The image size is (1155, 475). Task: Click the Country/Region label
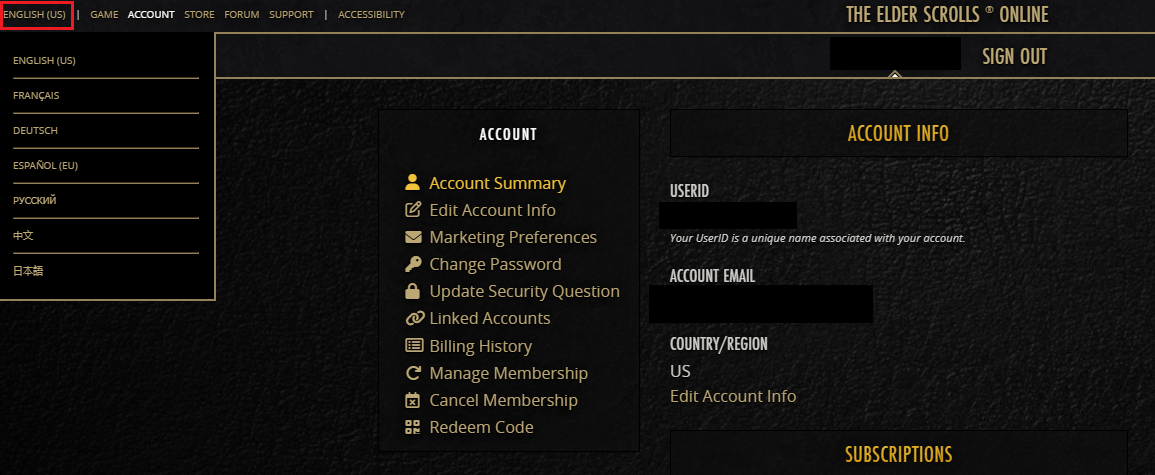719,345
